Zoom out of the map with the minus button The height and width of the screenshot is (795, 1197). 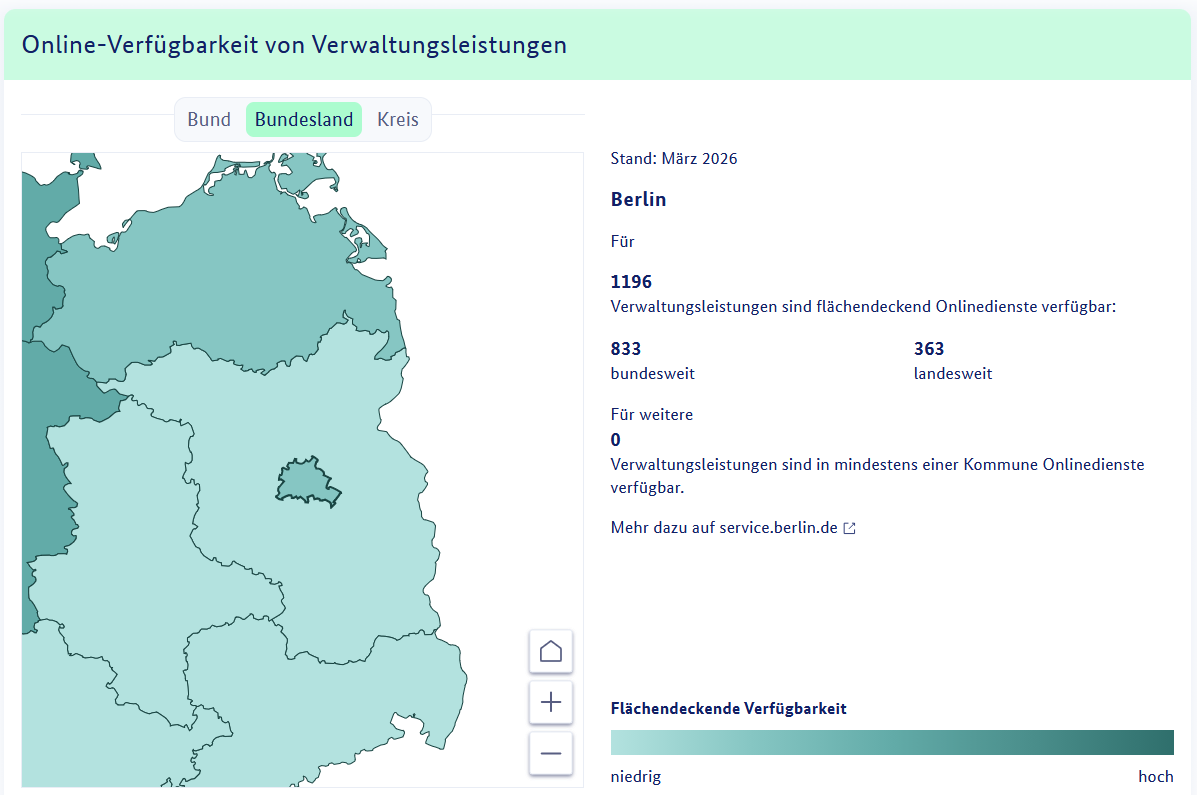[550, 753]
